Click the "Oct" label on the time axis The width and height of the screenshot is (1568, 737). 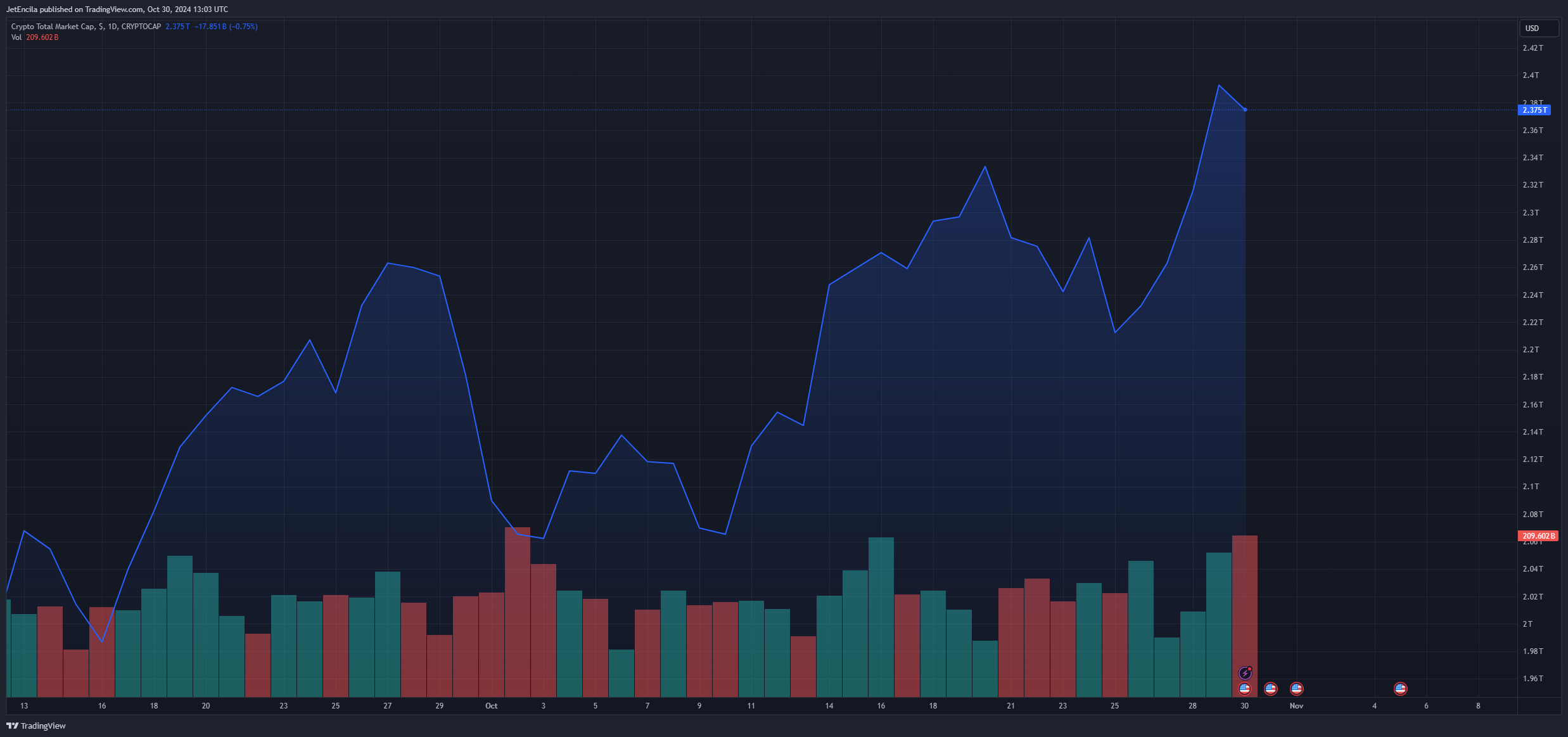pos(492,706)
